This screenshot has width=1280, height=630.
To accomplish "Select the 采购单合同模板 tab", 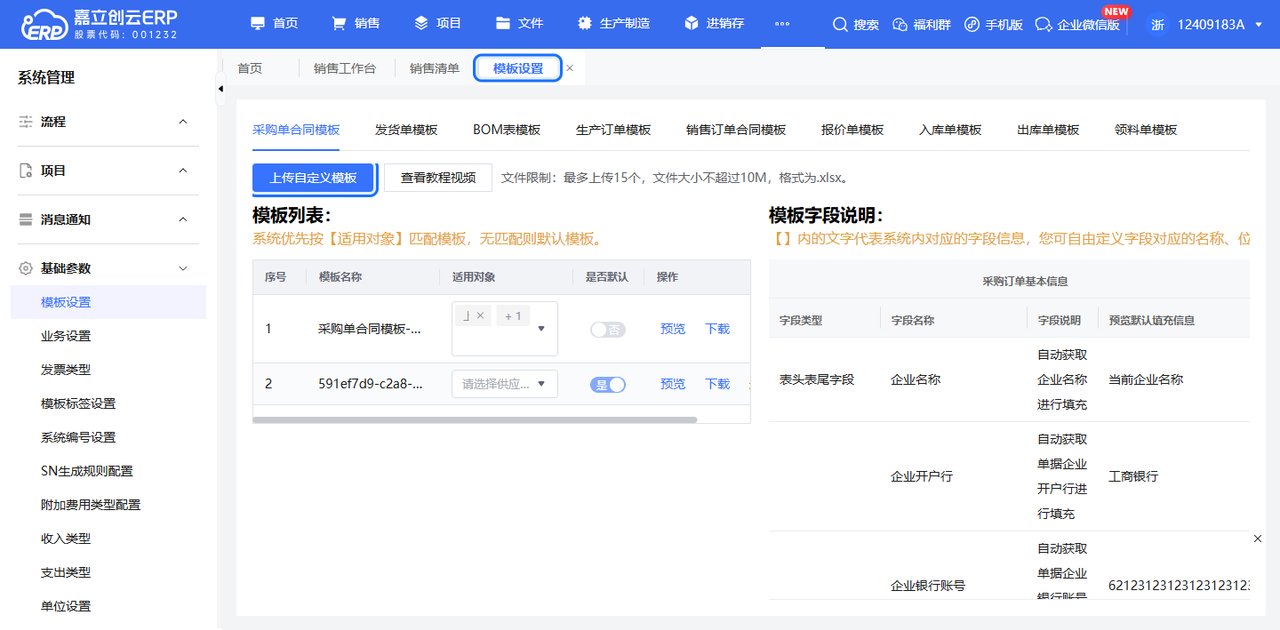I will (296, 130).
